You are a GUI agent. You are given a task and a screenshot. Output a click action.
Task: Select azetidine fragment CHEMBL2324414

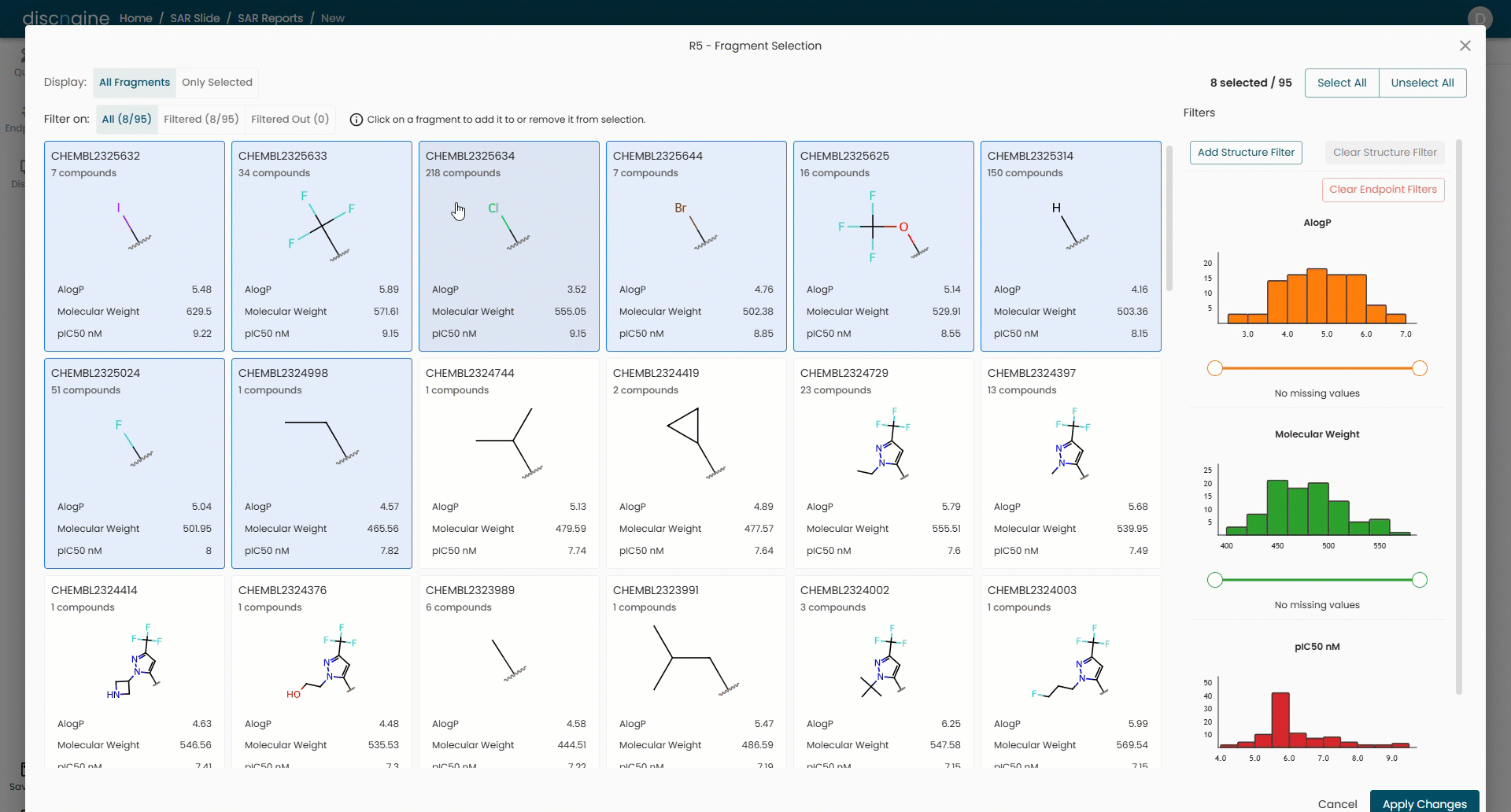pyautogui.click(x=135, y=672)
